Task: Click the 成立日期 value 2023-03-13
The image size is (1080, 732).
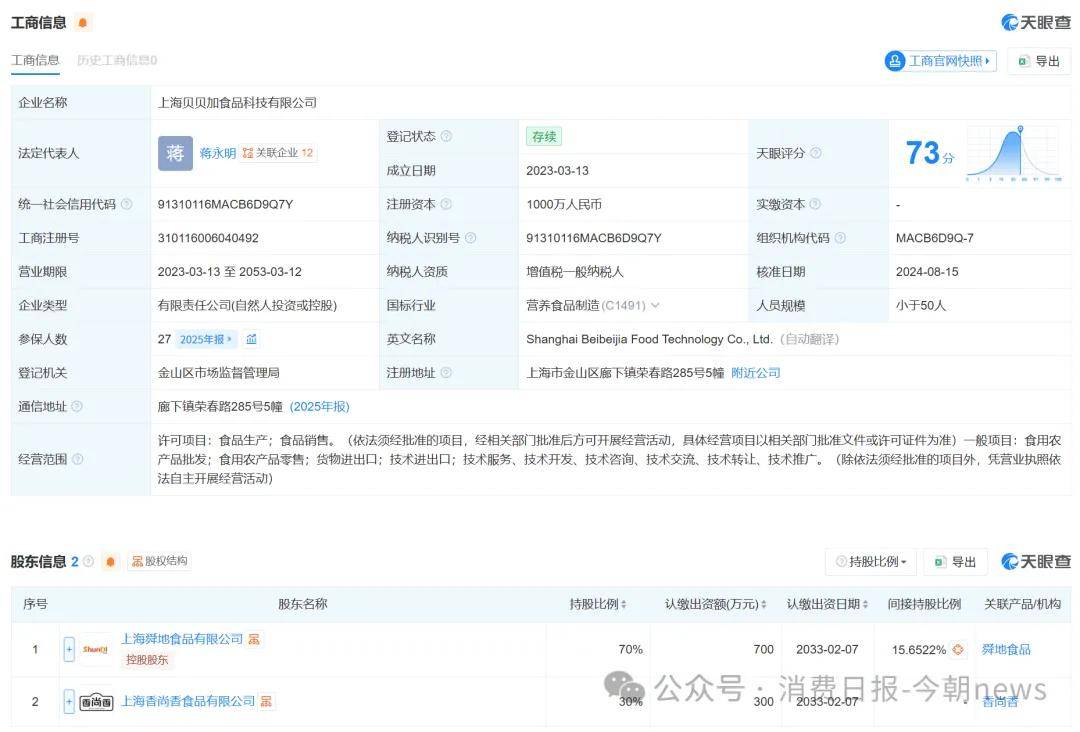Action: (557, 170)
